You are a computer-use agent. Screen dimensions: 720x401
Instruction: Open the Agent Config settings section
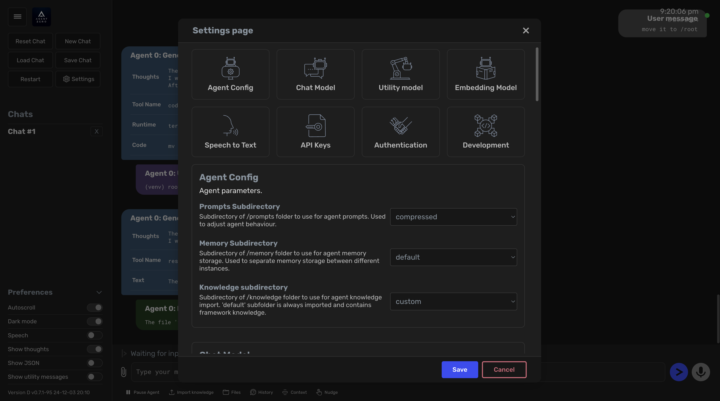tap(230, 75)
